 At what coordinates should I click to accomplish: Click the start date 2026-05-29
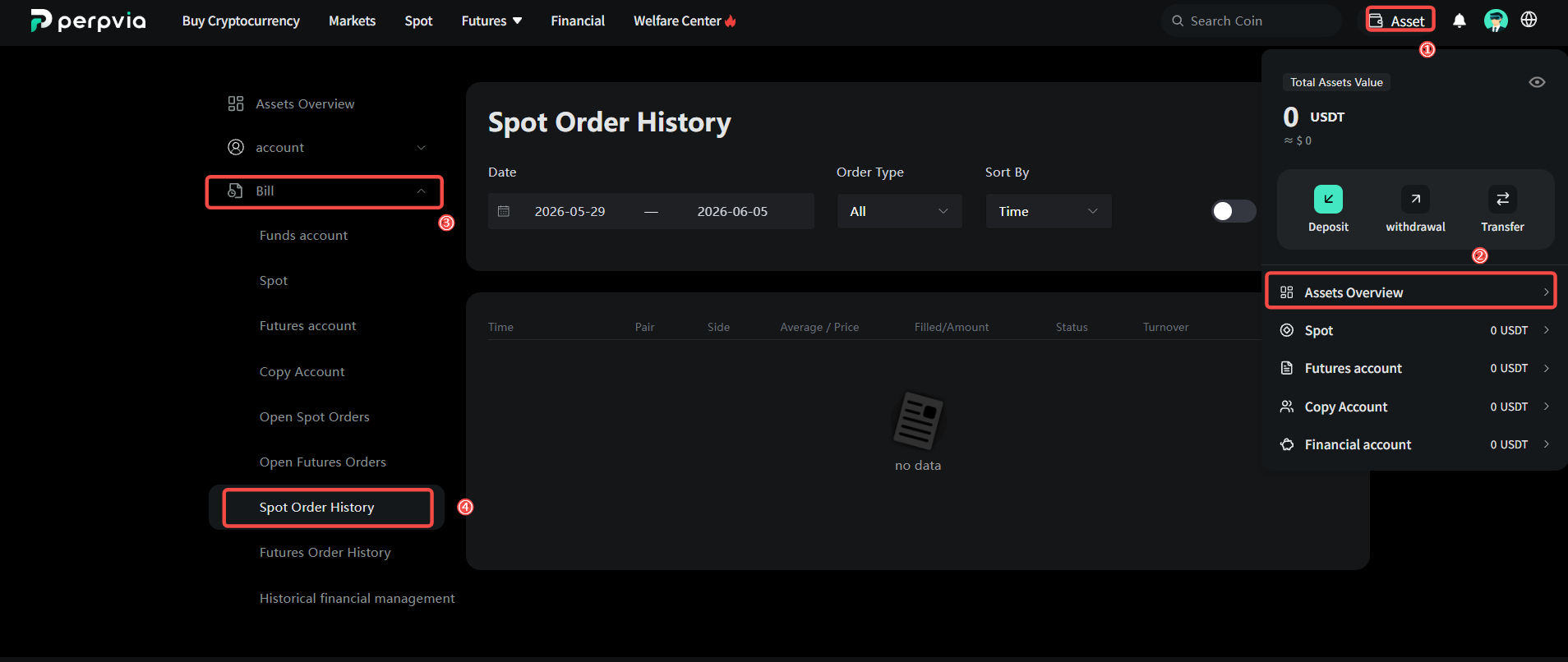tap(570, 211)
